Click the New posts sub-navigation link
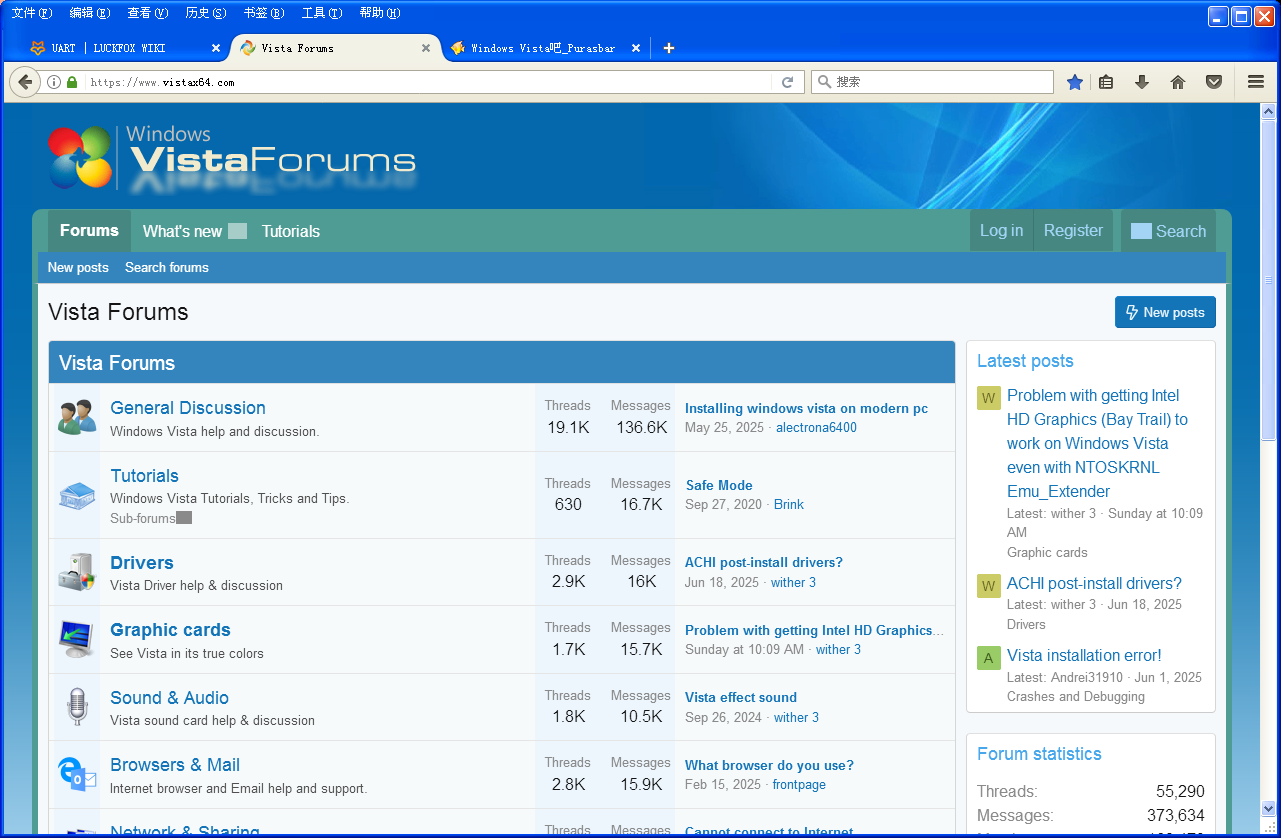1281x838 pixels. point(78,268)
